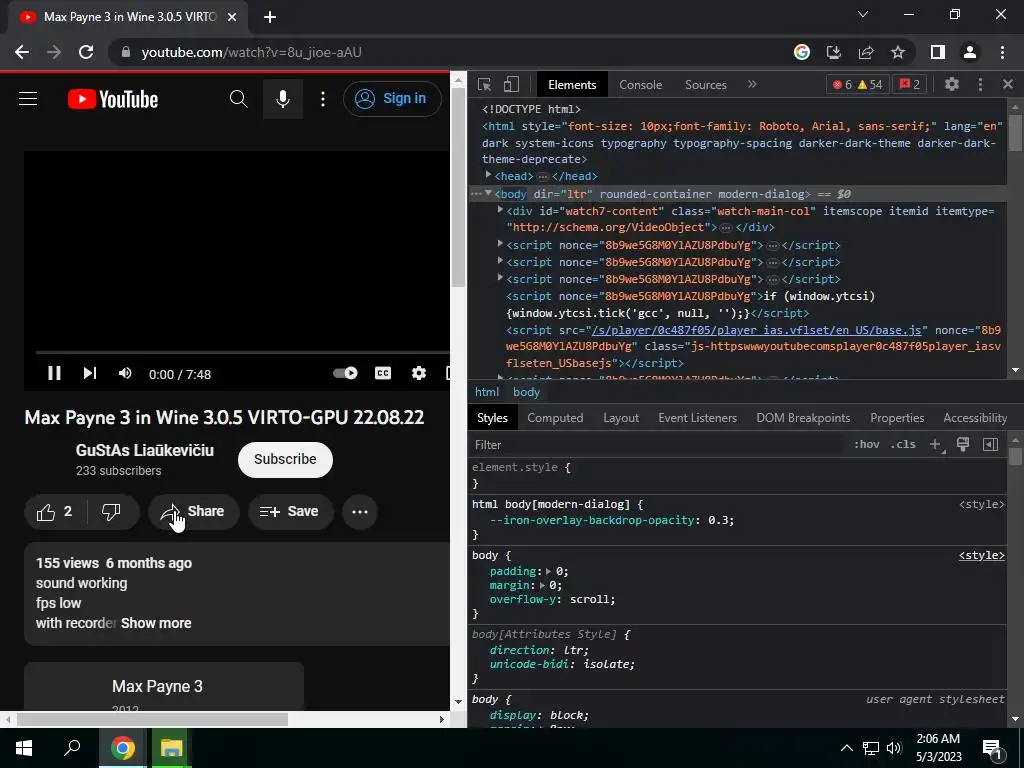1024x768 pixels.
Task: Switch to the Computed pane
Action: pos(555,418)
